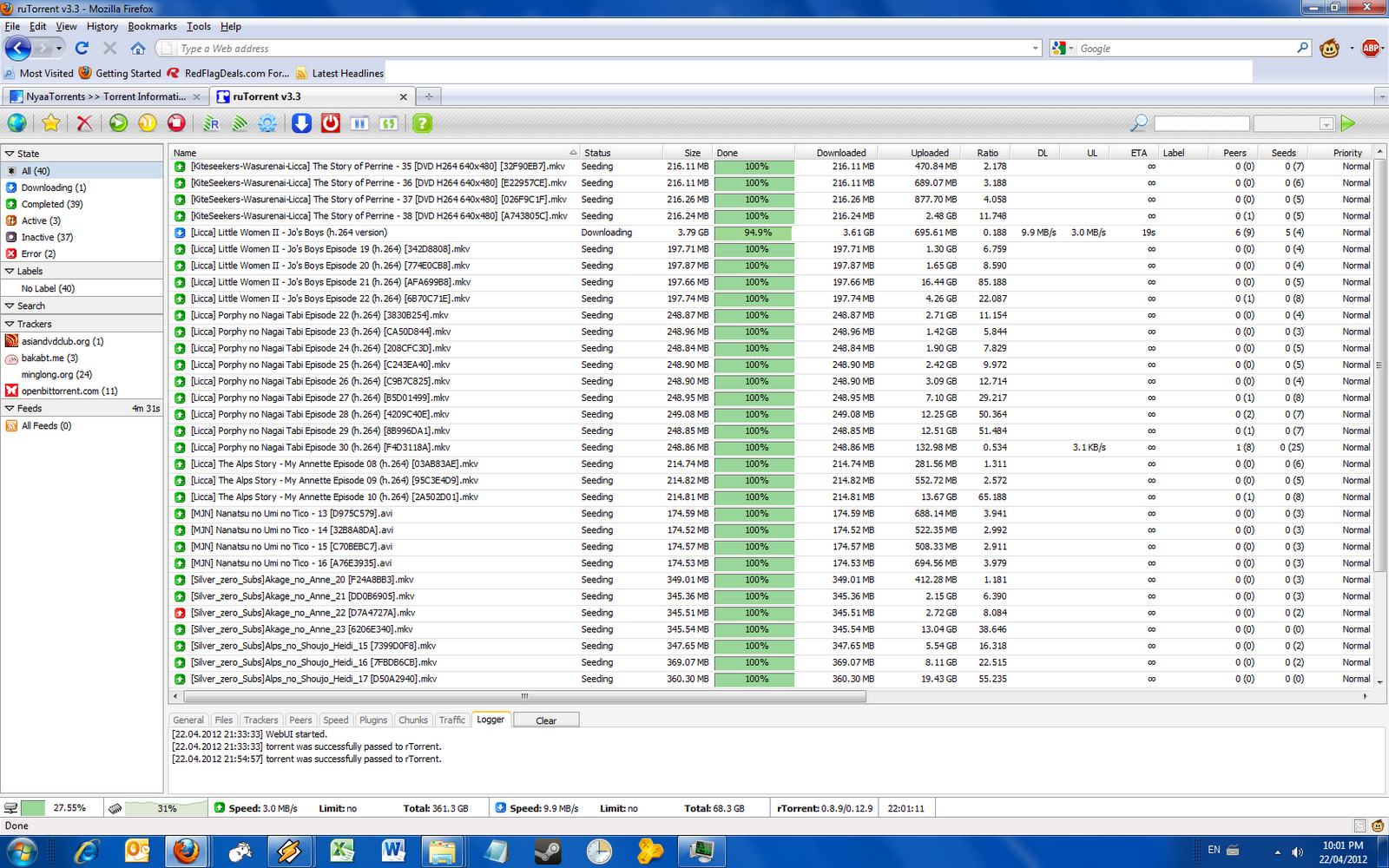Click the magnifier search icon in ruTorrent toolbar
Screen dimensions: 1389x868
pyautogui.click(x=1139, y=123)
